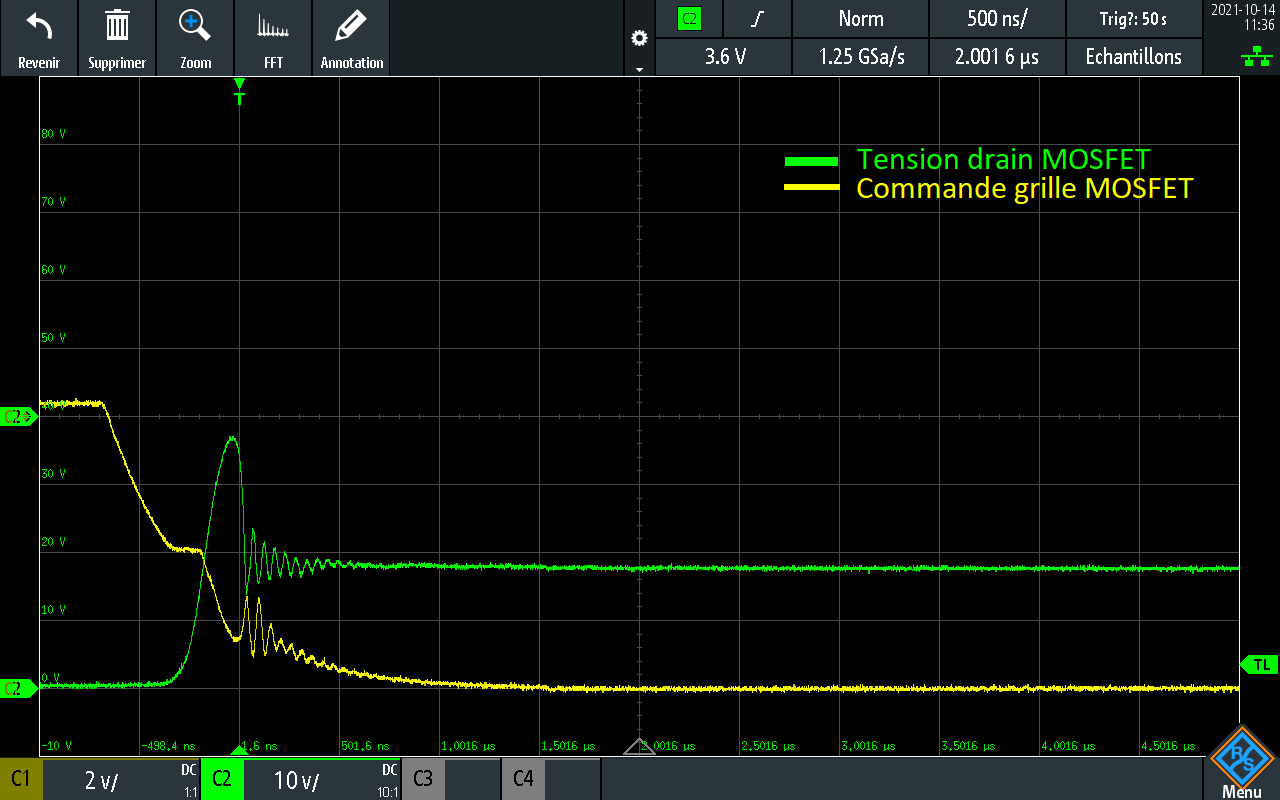Screen dimensions: 1280x800
Task: Select the C1 channel tab
Action: (x=20, y=779)
